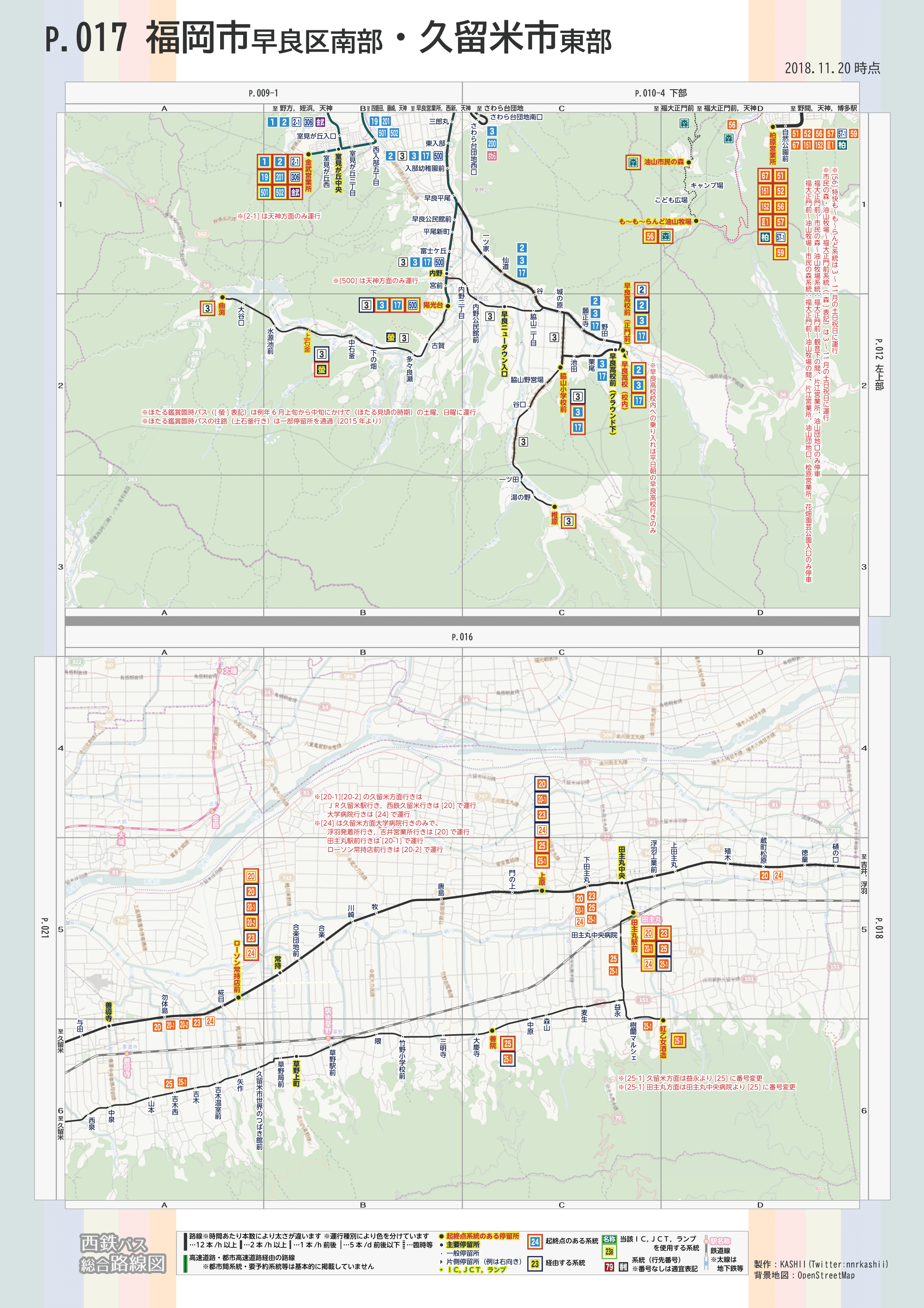Select the P.021 left side label
Image resolution: width=924 pixels, height=1308 pixels.
click(45, 927)
